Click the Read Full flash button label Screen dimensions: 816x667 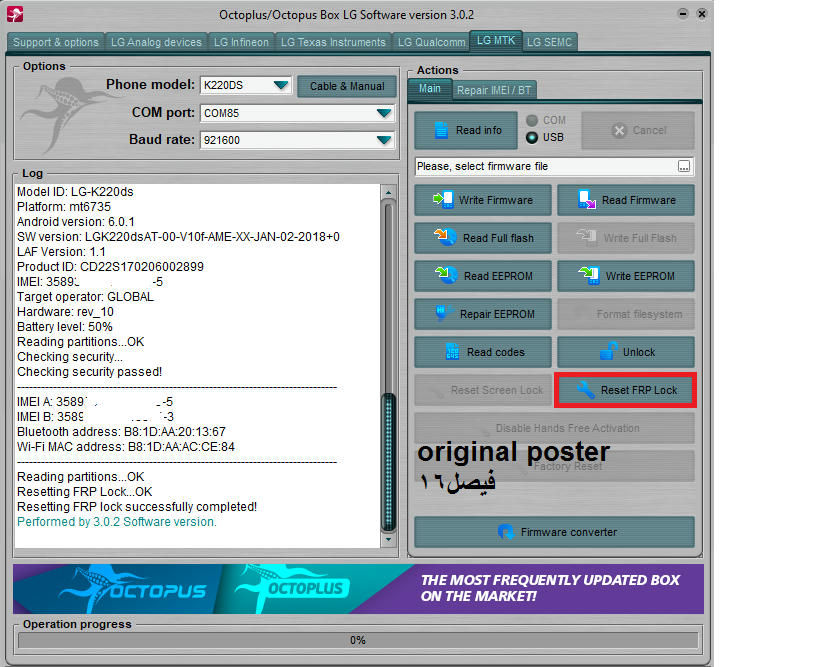(x=499, y=238)
